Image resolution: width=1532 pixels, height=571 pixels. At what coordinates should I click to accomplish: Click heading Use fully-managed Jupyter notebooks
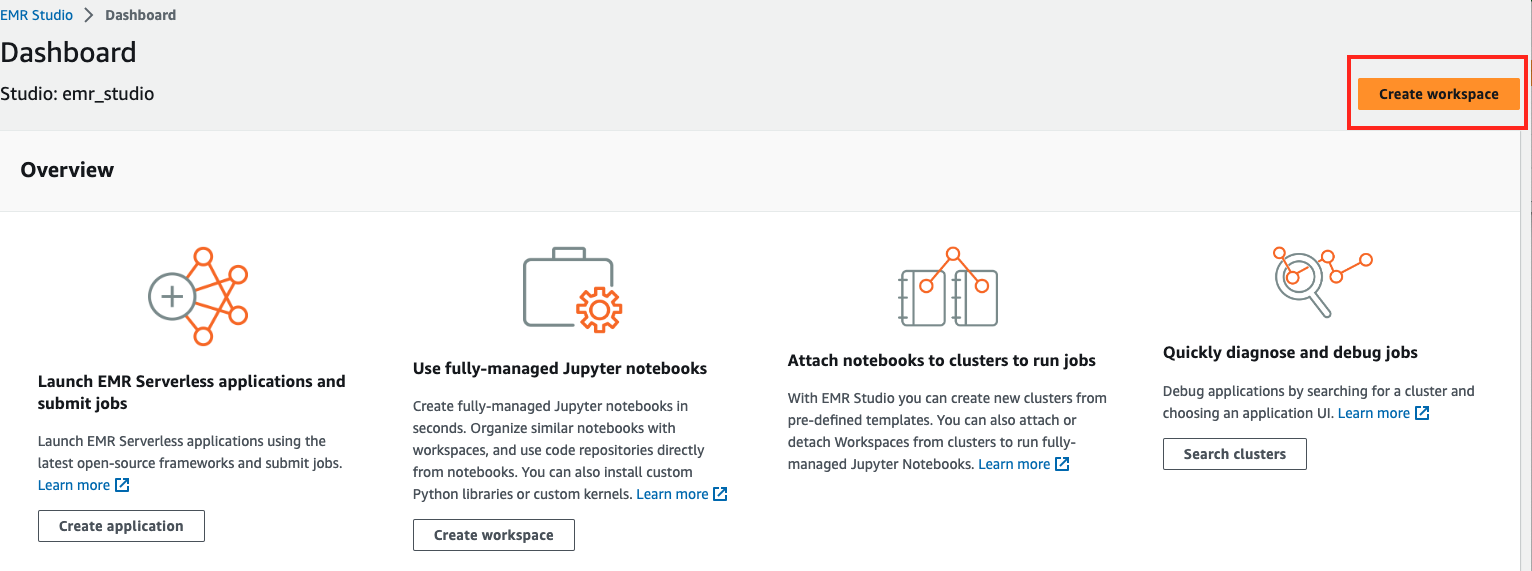coord(560,369)
